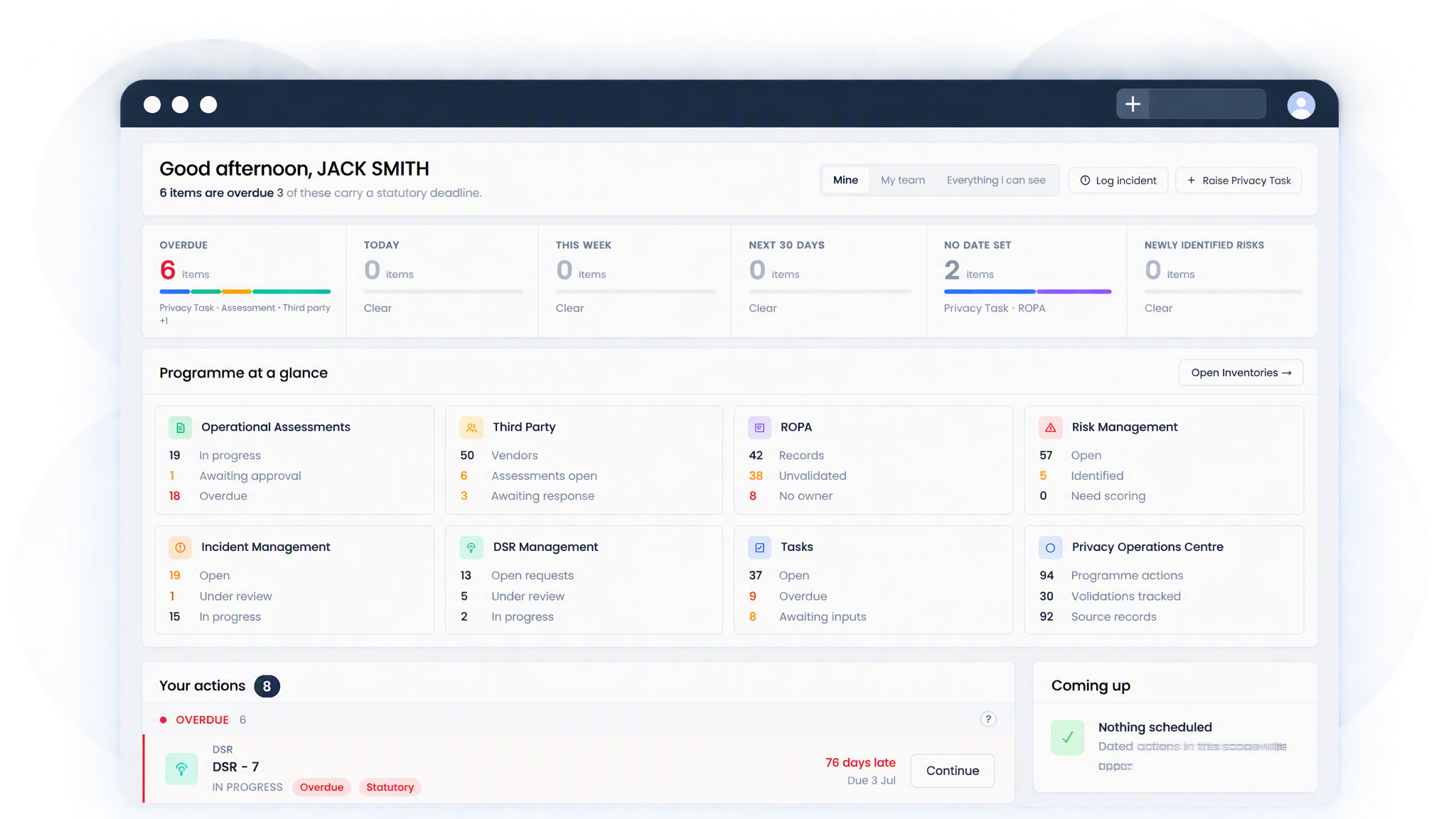Screen dimensions: 1456x819
Task: Click the Tasks checkbox icon
Action: coord(759,547)
